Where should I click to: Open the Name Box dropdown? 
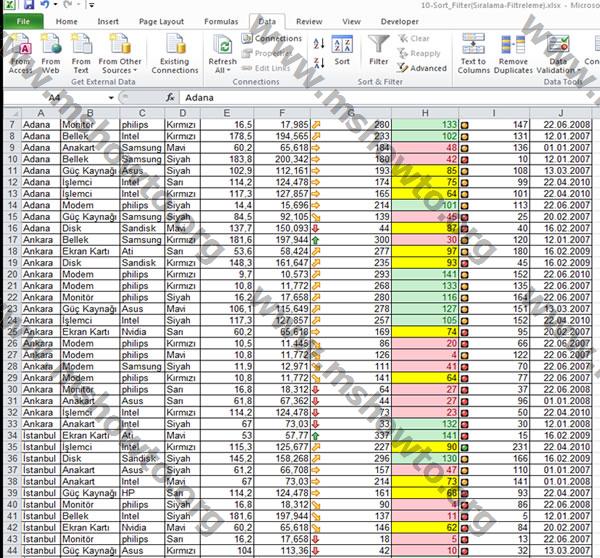tap(111, 98)
